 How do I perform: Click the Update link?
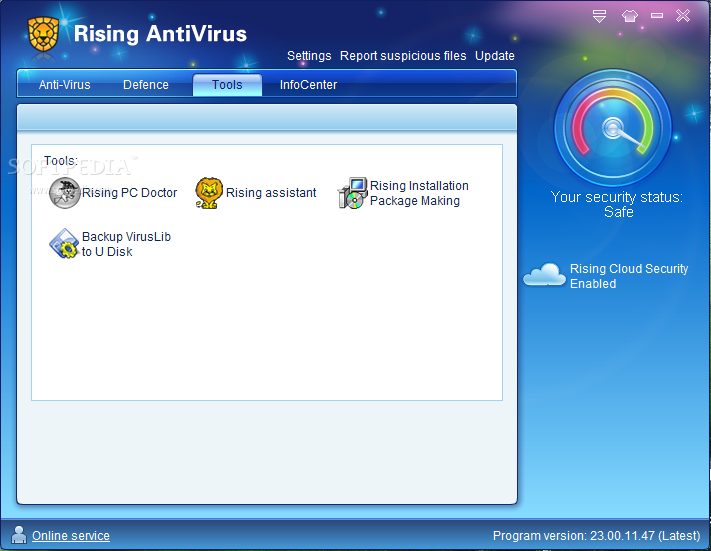coord(495,56)
